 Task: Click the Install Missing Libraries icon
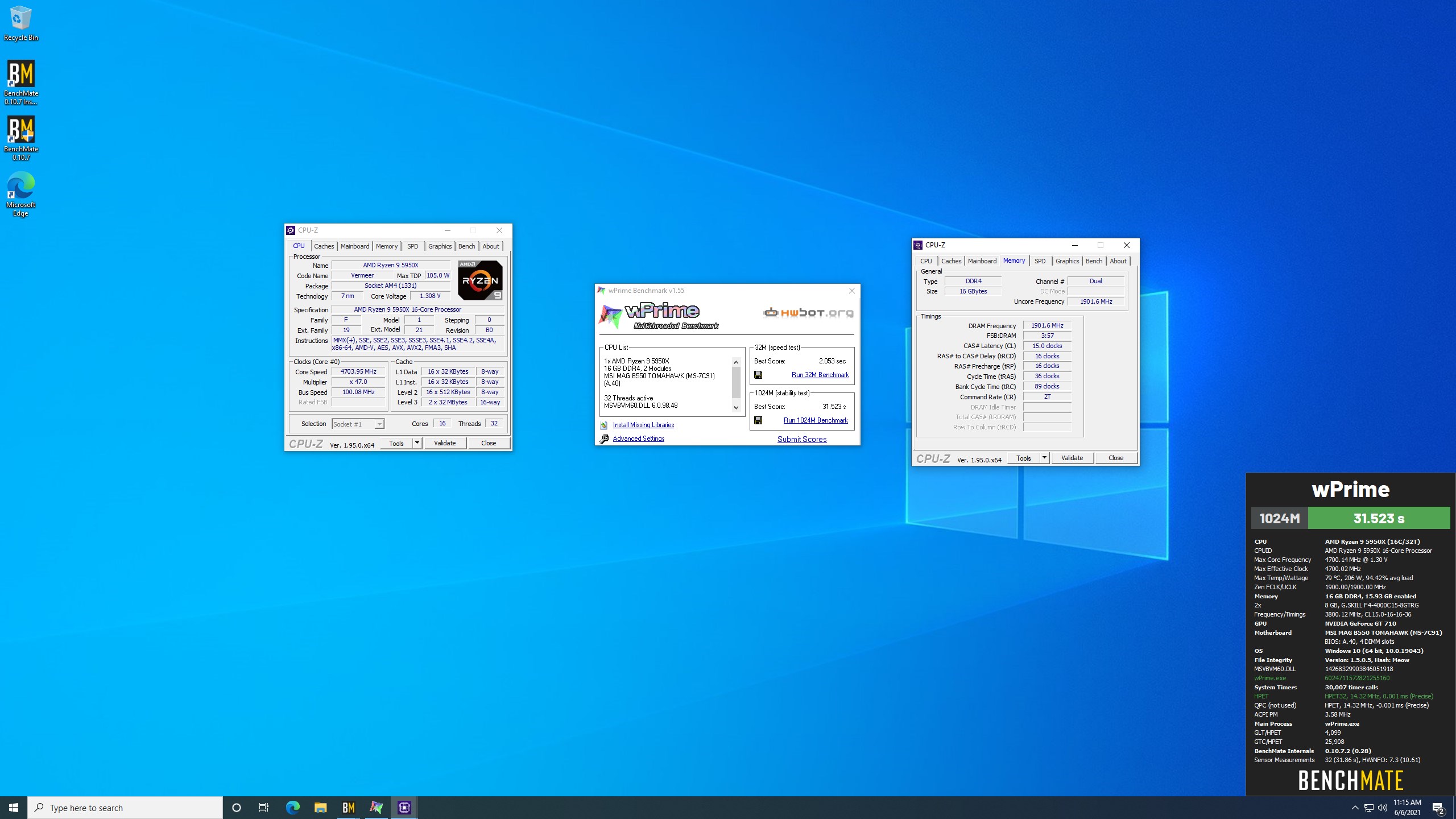pos(604,425)
